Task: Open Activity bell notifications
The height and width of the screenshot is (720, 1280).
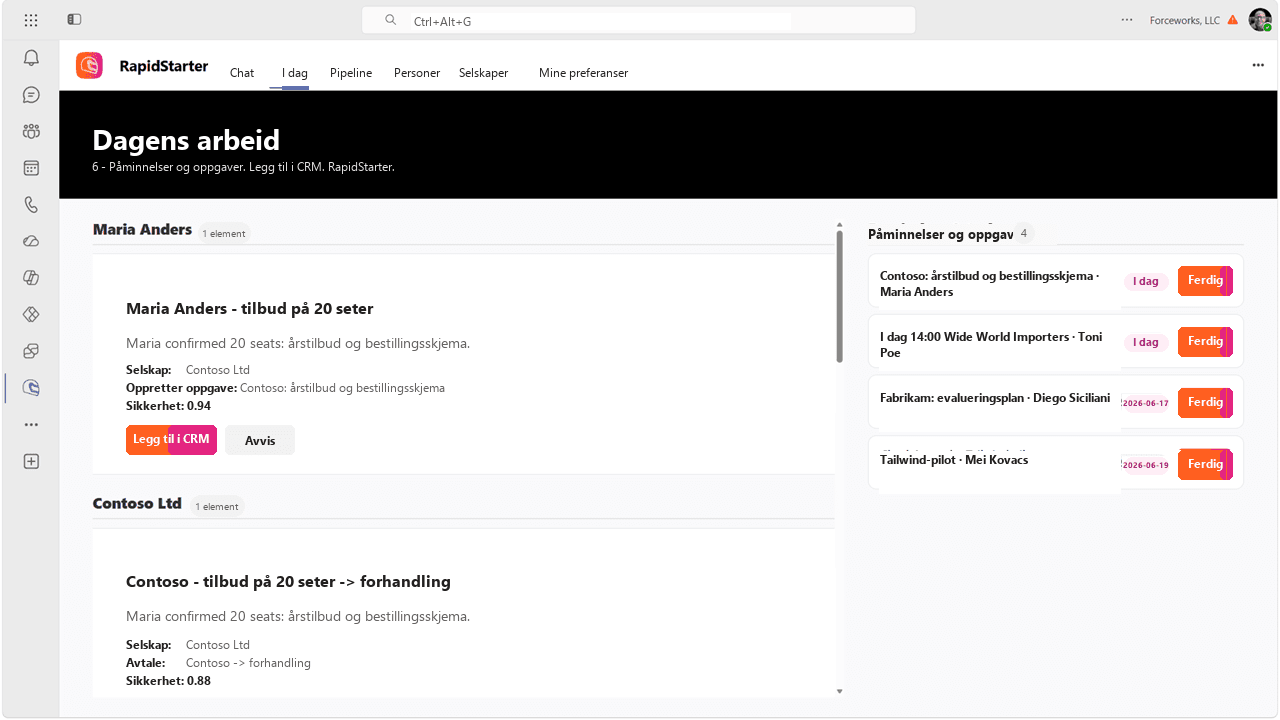Action: tap(31, 58)
